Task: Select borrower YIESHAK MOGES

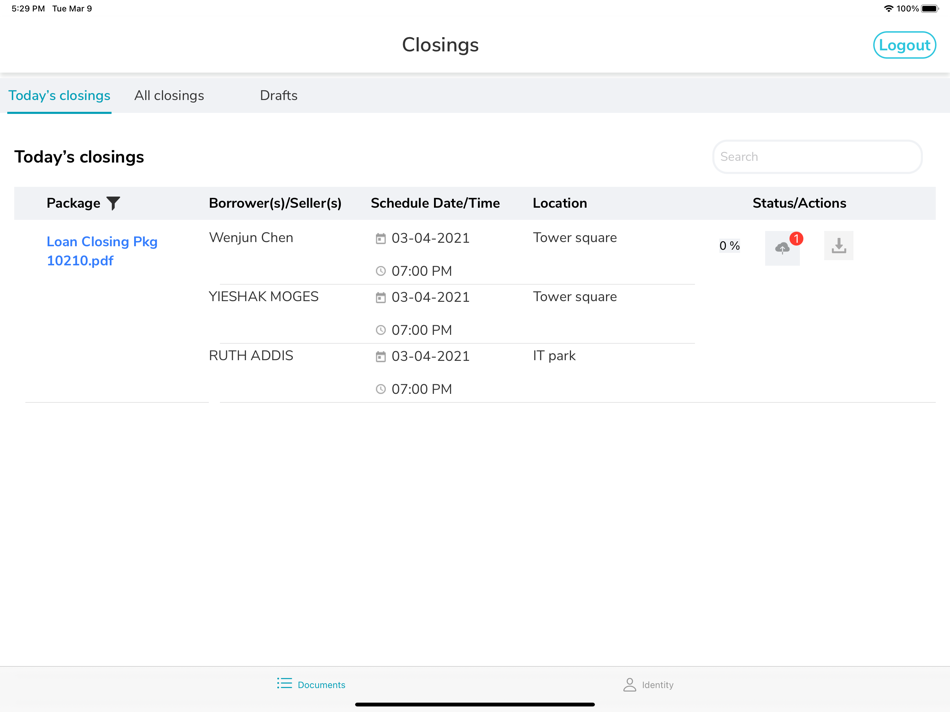Action: tap(264, 296)
